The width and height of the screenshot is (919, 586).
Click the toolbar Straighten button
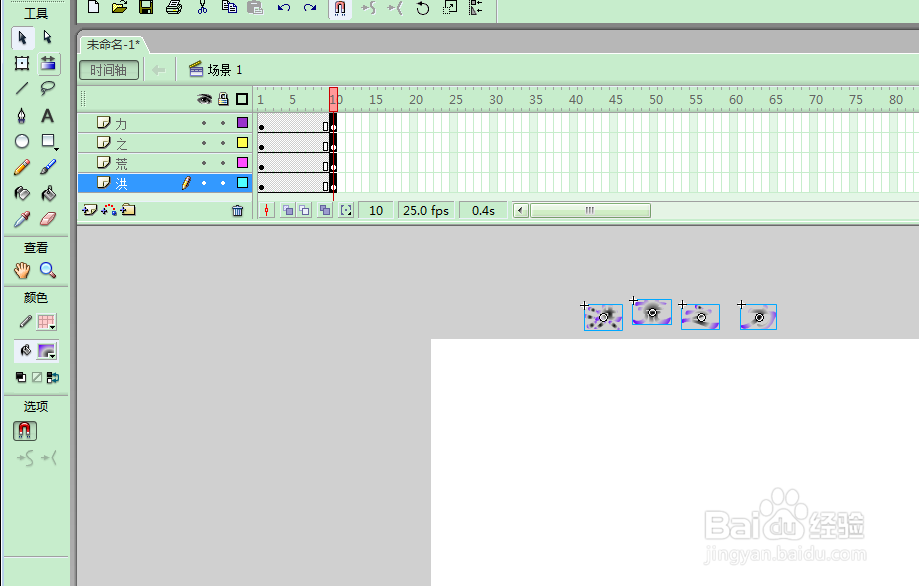pos(395,8)
